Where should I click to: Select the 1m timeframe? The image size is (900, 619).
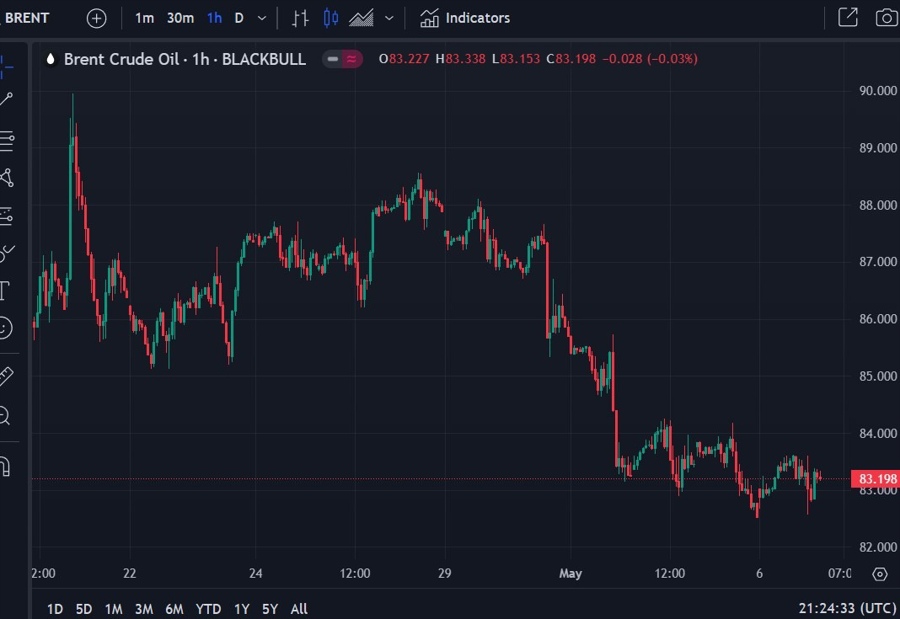click(x=144, y=18)
